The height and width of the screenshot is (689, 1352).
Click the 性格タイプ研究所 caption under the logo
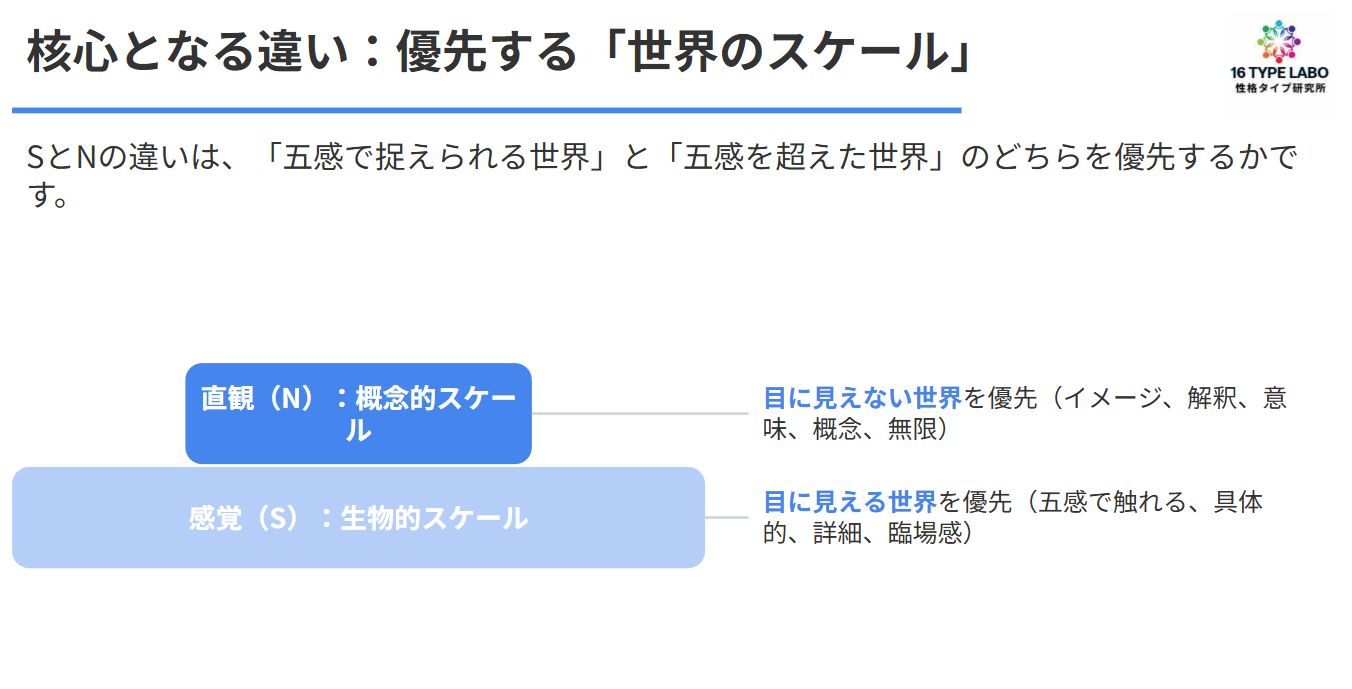[1279, 88]
